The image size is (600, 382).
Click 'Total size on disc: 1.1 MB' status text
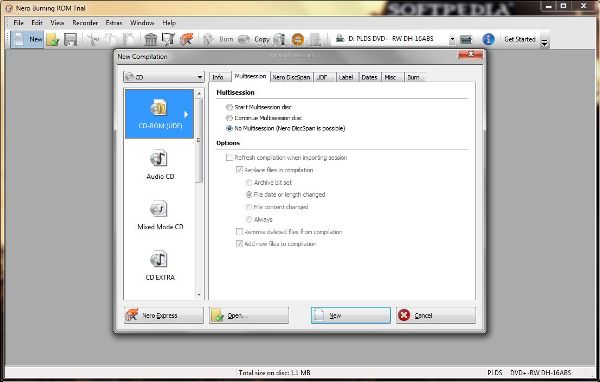(x=274, y=372)
